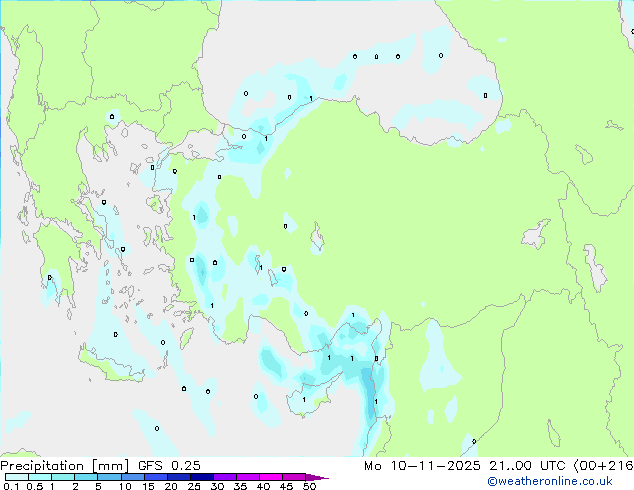Viewport: 634px width, 490px height.
Task: Click the legend value "25"
Action: [194, 486]
